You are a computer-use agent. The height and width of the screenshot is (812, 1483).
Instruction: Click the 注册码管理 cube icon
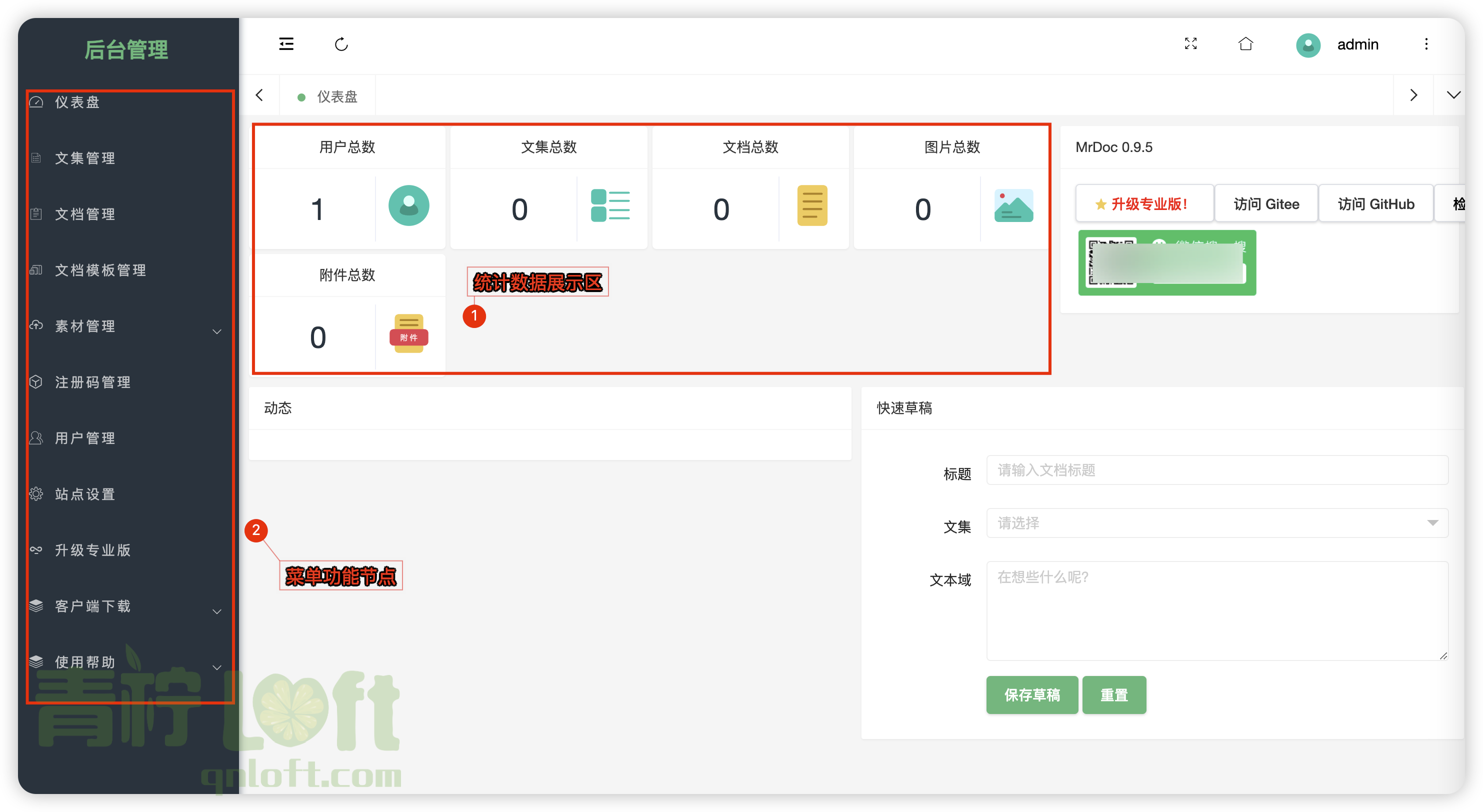pyautogui.click(x=36, y=382)
